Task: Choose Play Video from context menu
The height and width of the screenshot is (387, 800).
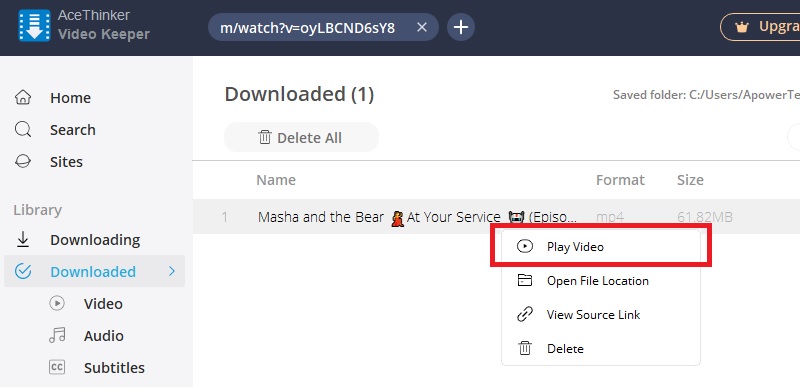Action: tap(601, 246)
